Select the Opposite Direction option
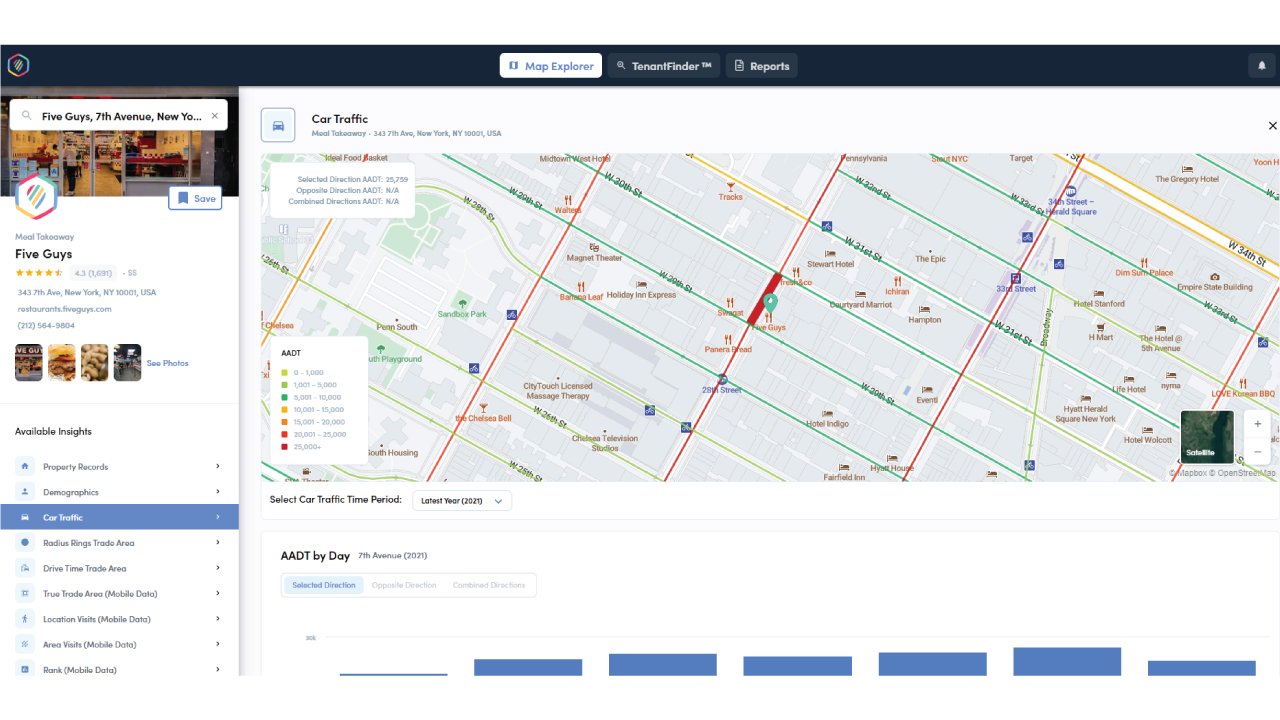Viewport: 1280px width, 720px height. [x=404, y=585]
